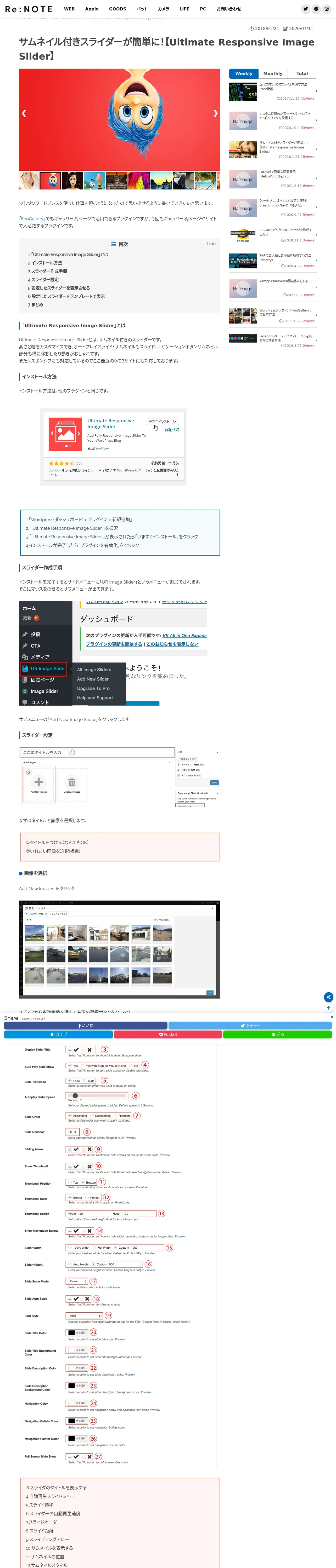The height and width of the screenshot is (1568, 336).
Task: Open the お問い合わせ contact page
Action: [229, 9]
